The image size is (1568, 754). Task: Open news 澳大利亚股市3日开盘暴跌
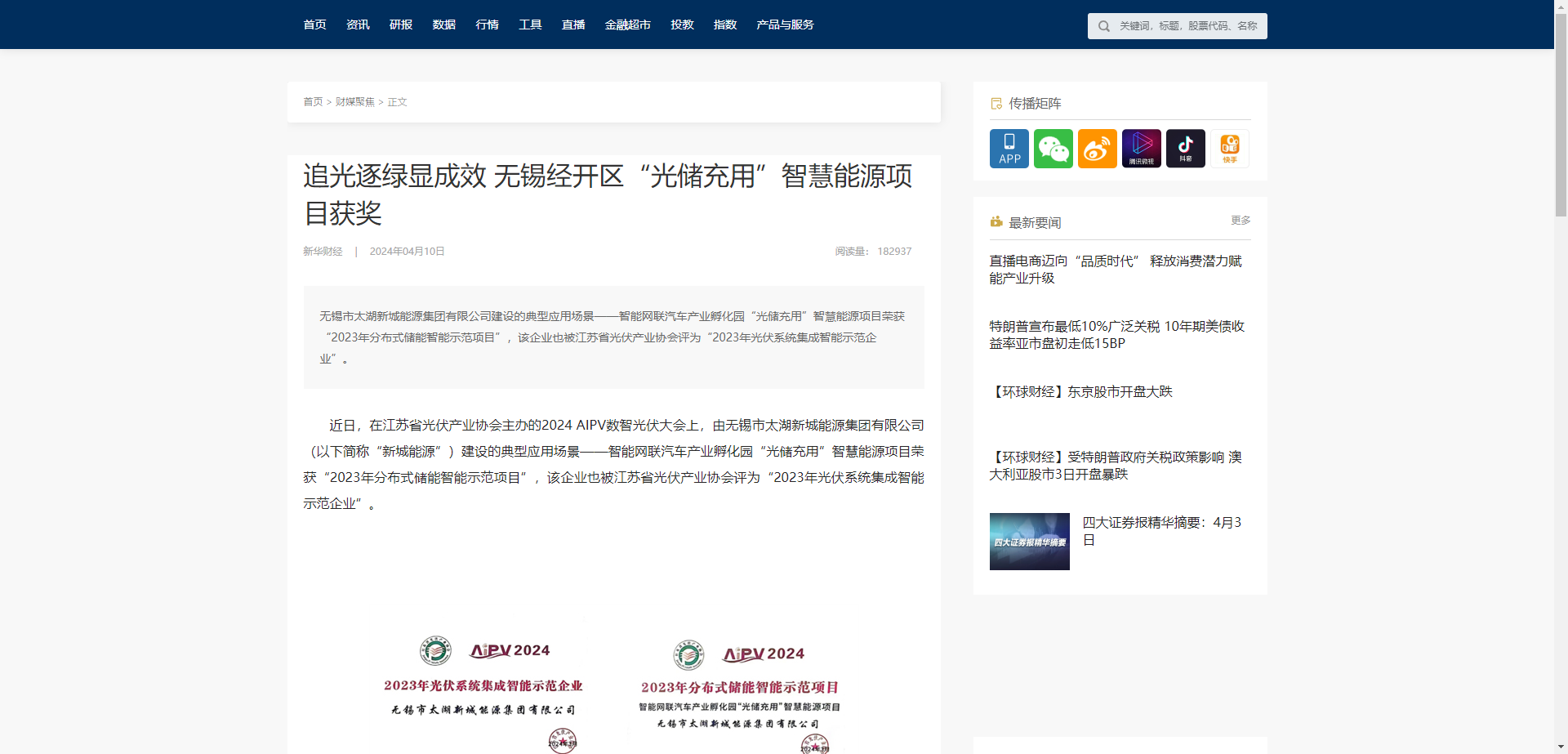(1116, 466)
